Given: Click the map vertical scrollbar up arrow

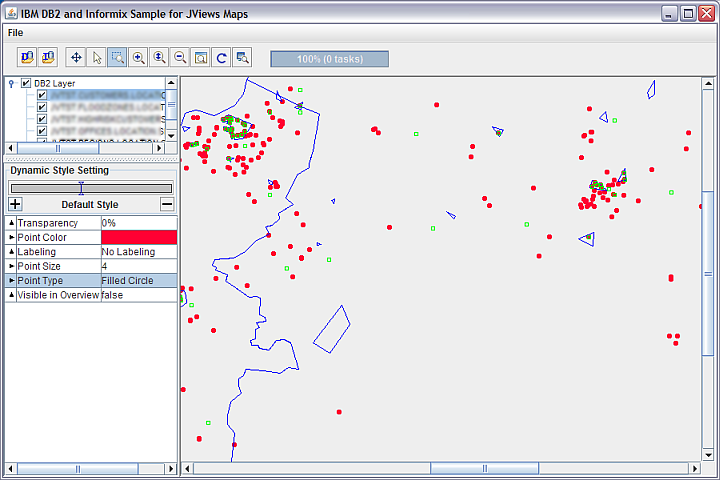Looking at the screenshot, I should click(708, 84).
